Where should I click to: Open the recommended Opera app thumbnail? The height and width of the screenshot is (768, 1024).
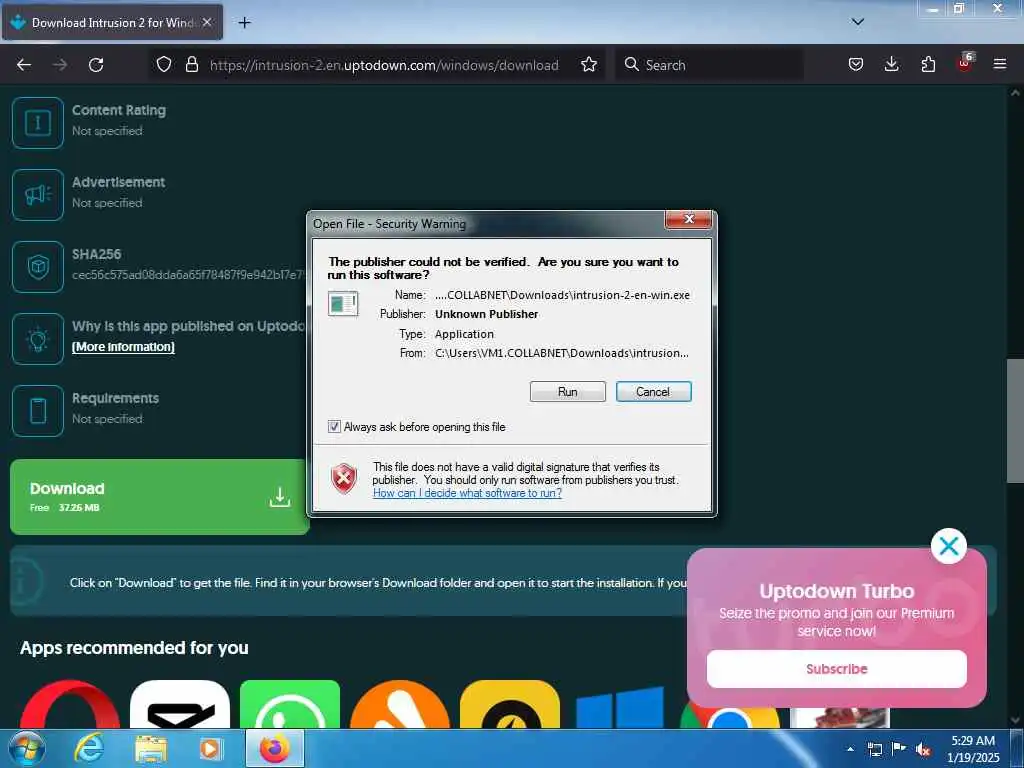coord(70,705)
